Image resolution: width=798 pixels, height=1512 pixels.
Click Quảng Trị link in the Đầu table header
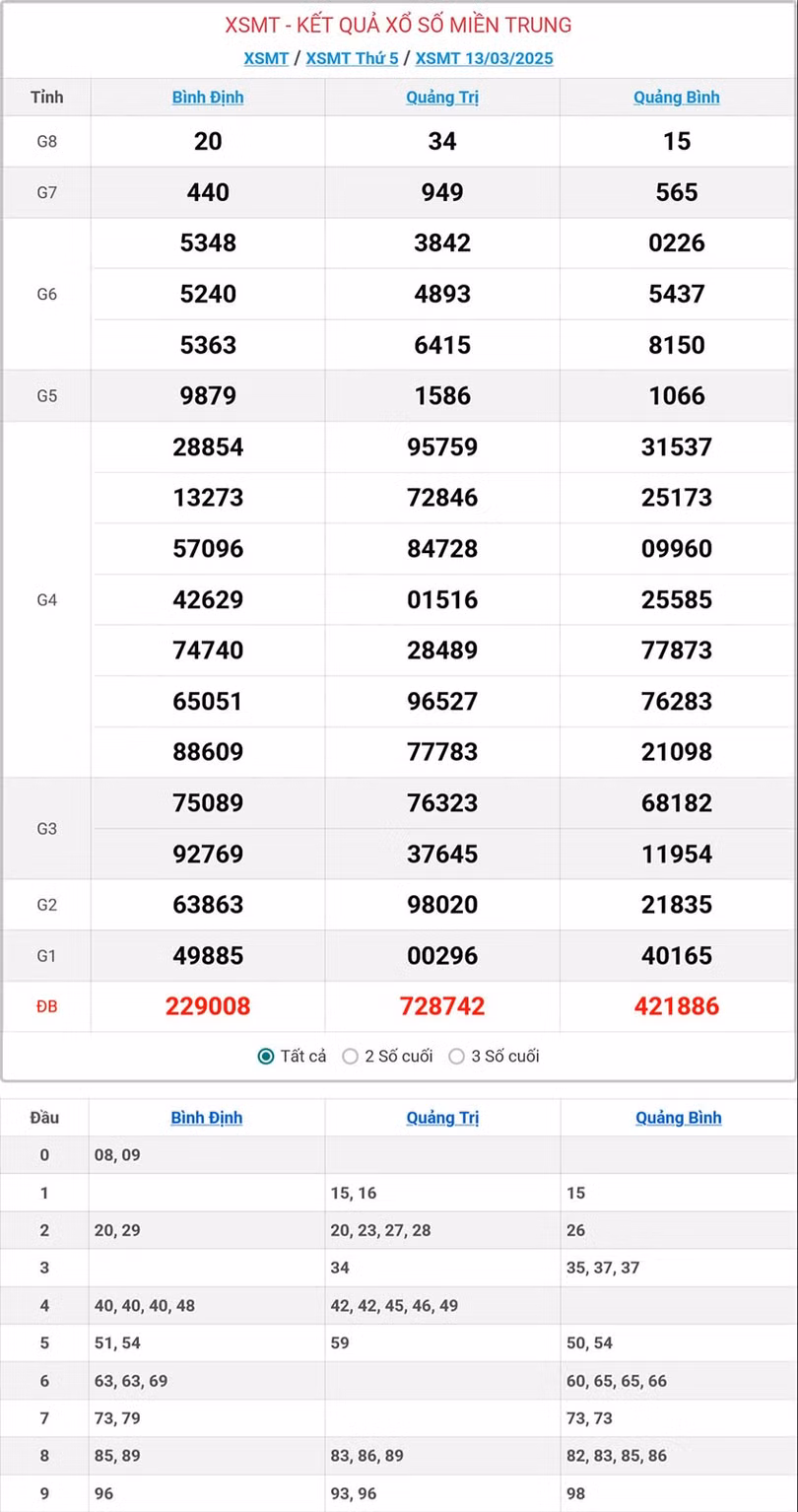[442, 1118]
